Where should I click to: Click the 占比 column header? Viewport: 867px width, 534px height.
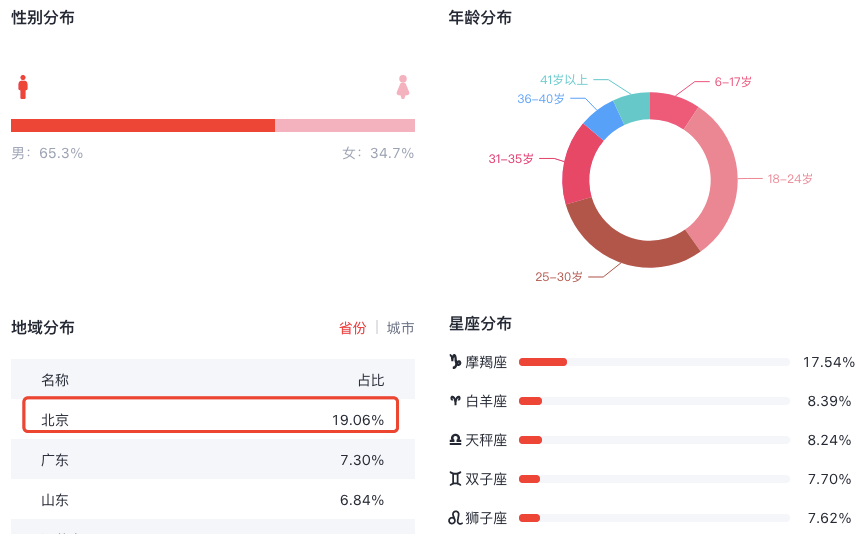[x=371, y=380]
